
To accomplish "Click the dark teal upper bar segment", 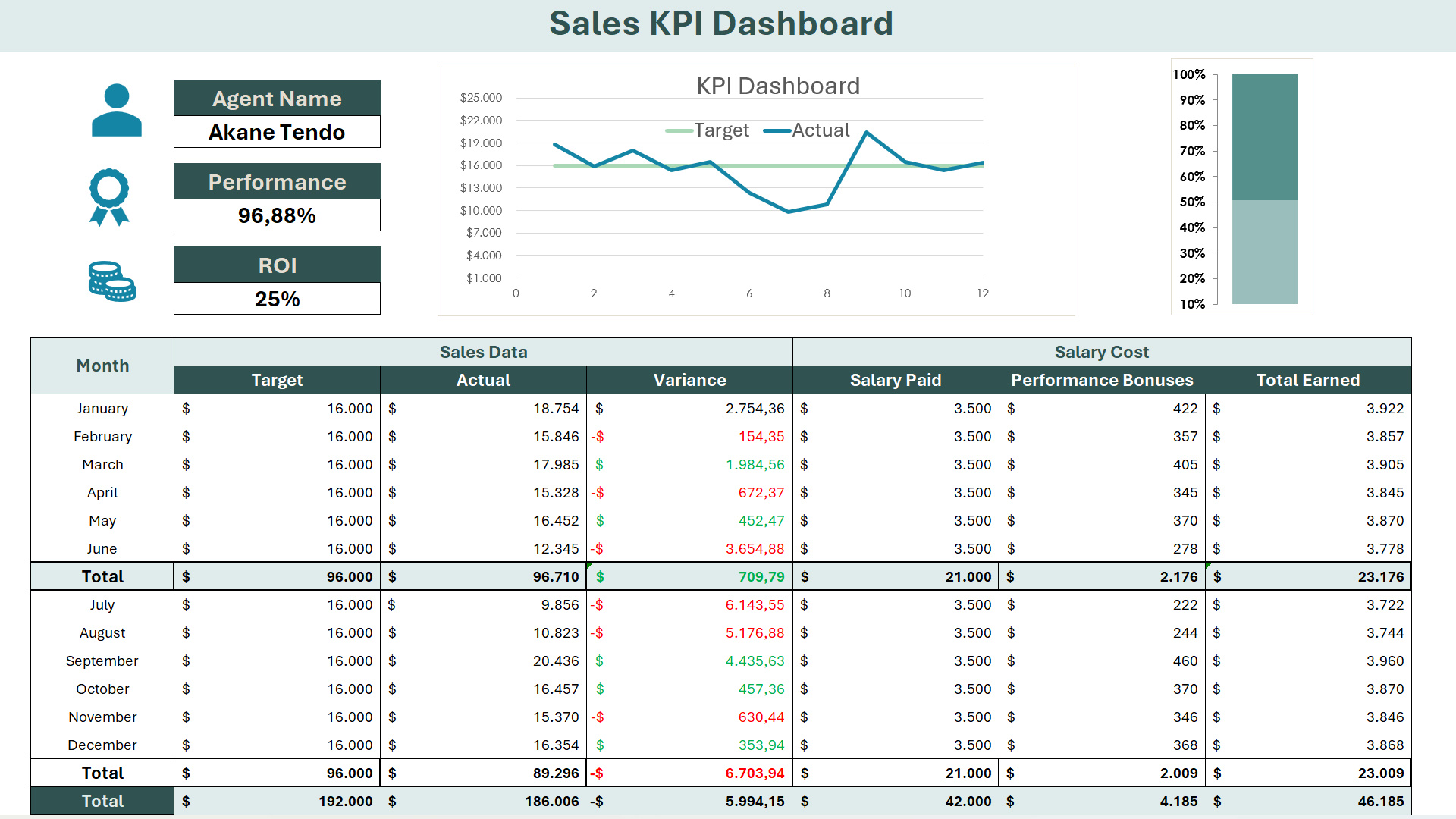I will 1264,136.
